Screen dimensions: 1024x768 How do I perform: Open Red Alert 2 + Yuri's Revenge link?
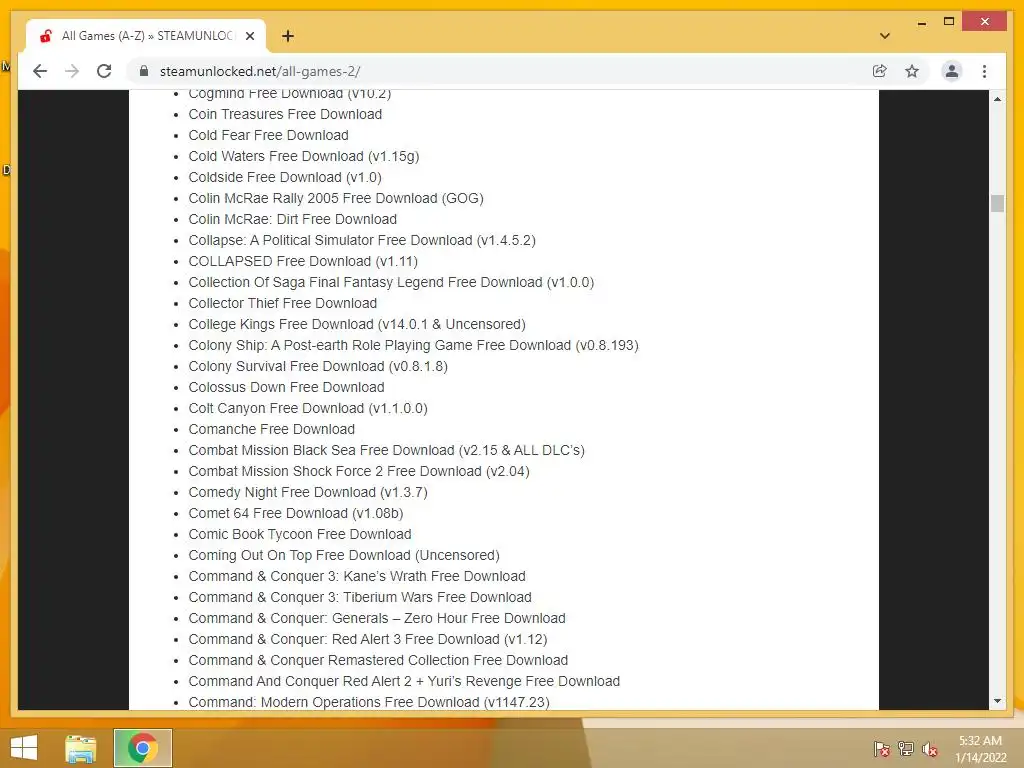(x=404, y=681)
